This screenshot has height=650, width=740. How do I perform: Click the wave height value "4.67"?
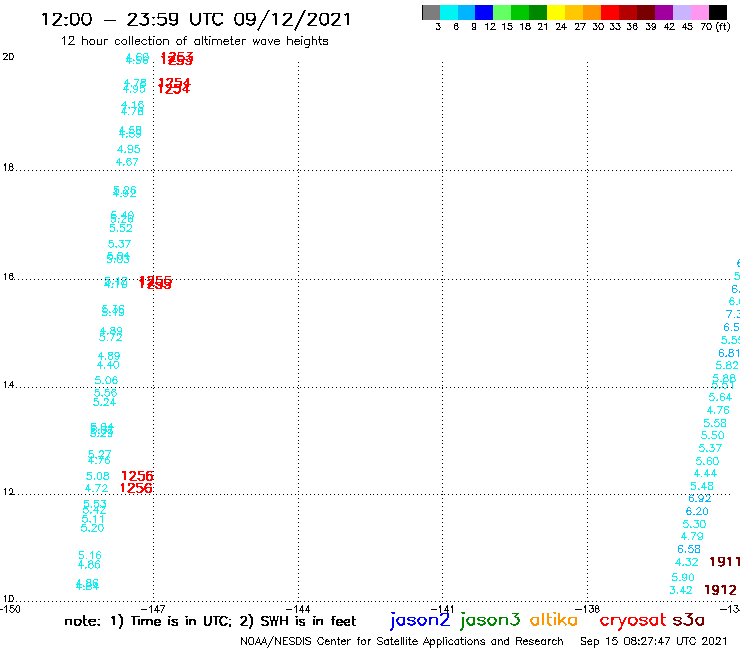(127, 162)
